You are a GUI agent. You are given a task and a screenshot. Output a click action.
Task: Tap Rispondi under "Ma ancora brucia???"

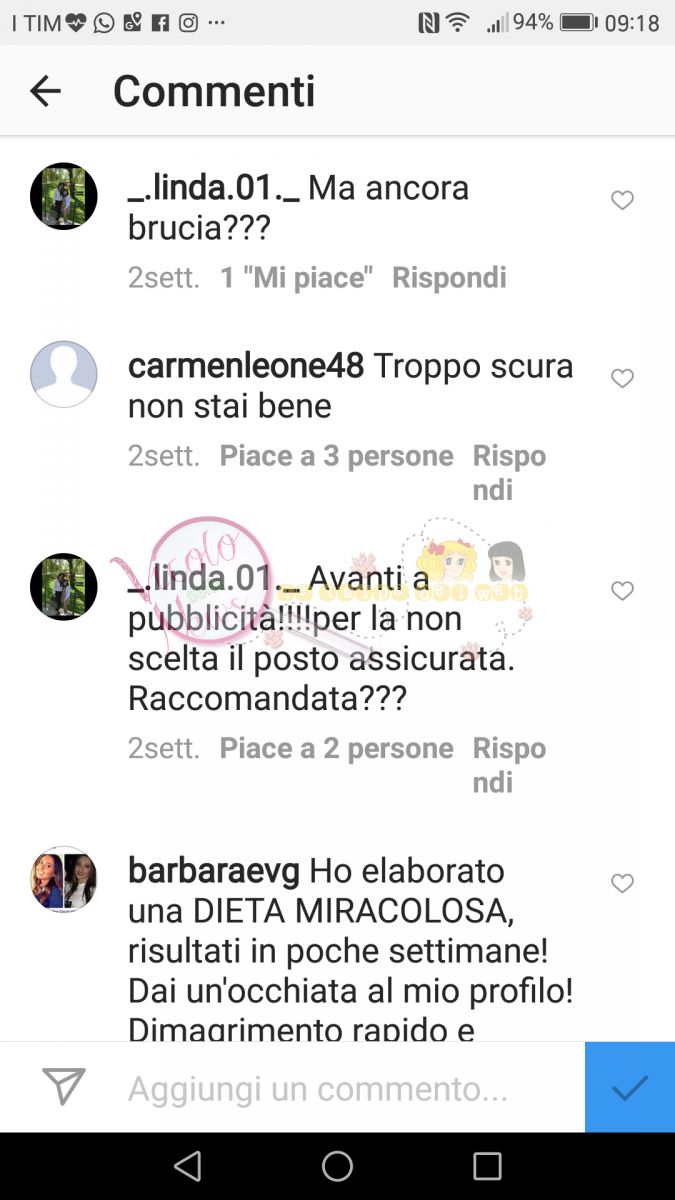click(x=449, y=278)
